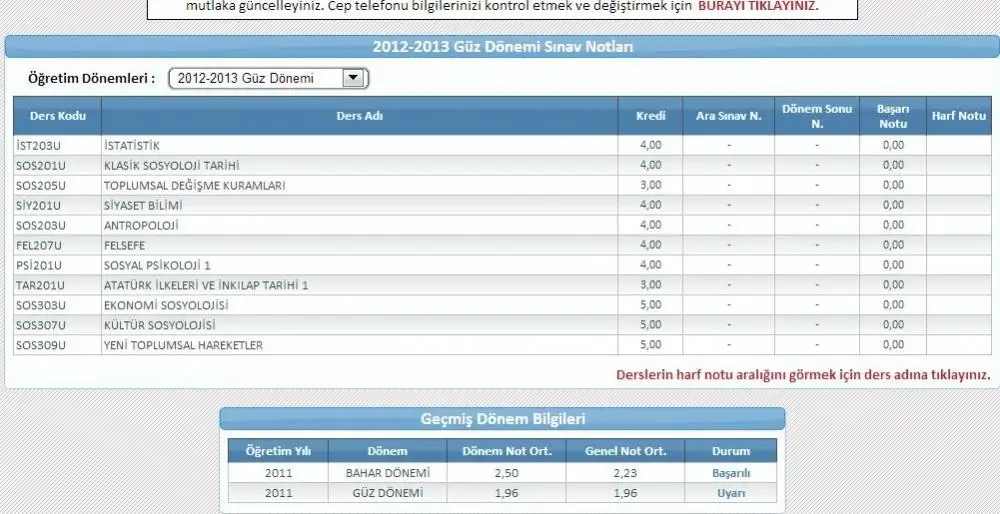The image size is (1000, 514).
Task: Open ANTROPOLOJİ course name
Action: [141, 225]
